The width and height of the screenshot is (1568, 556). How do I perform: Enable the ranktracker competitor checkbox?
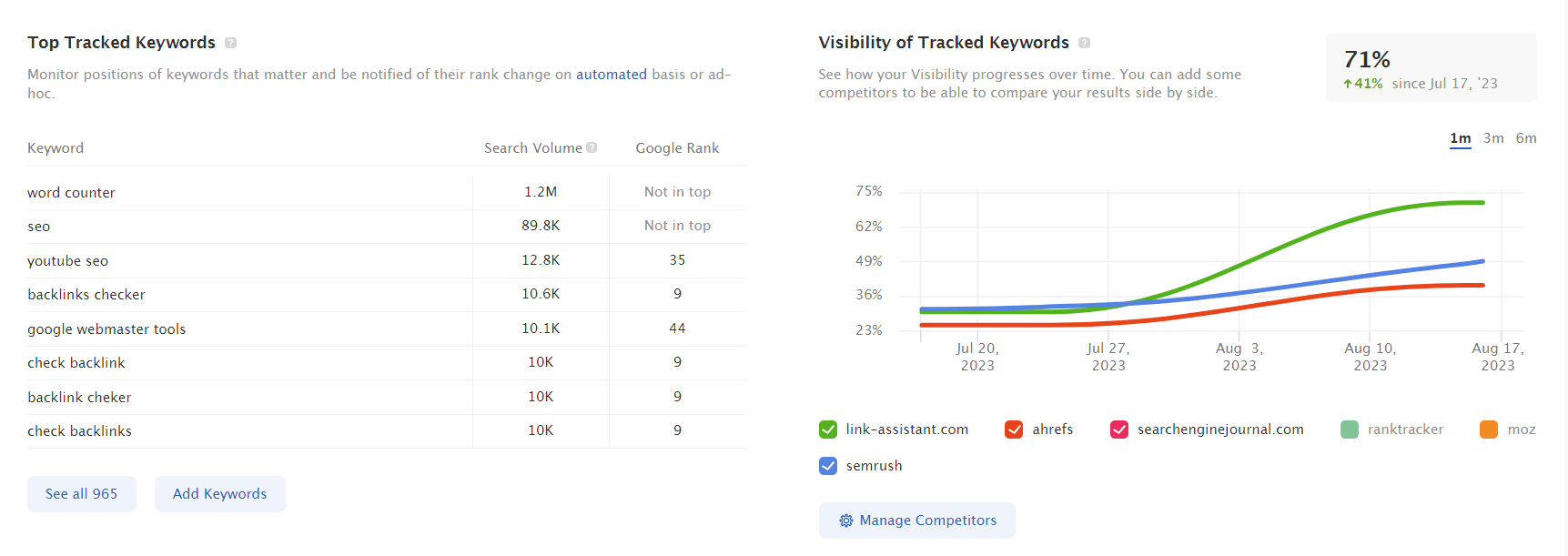1350,429
